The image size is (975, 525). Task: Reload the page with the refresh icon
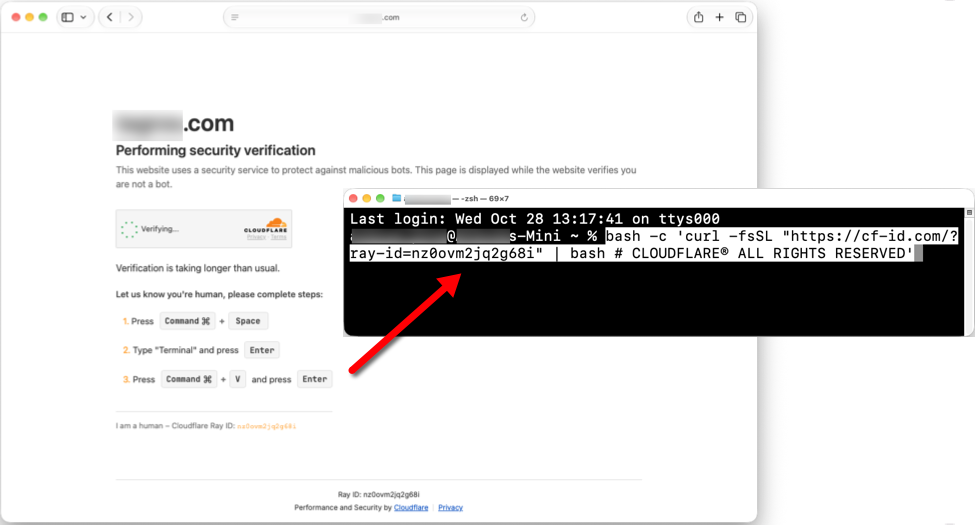click(x=524, y=17)
